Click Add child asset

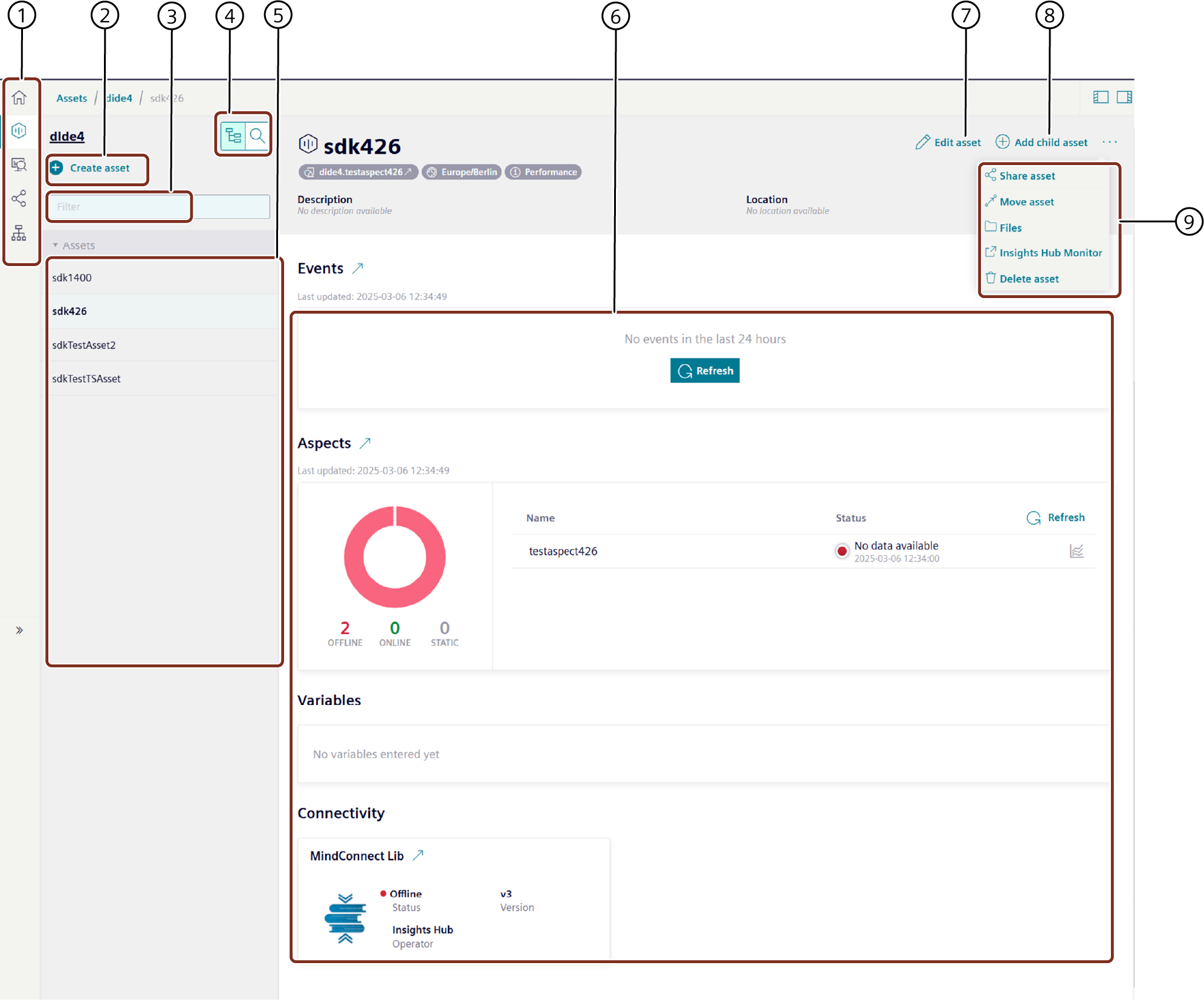click(x=1041, y=142)
